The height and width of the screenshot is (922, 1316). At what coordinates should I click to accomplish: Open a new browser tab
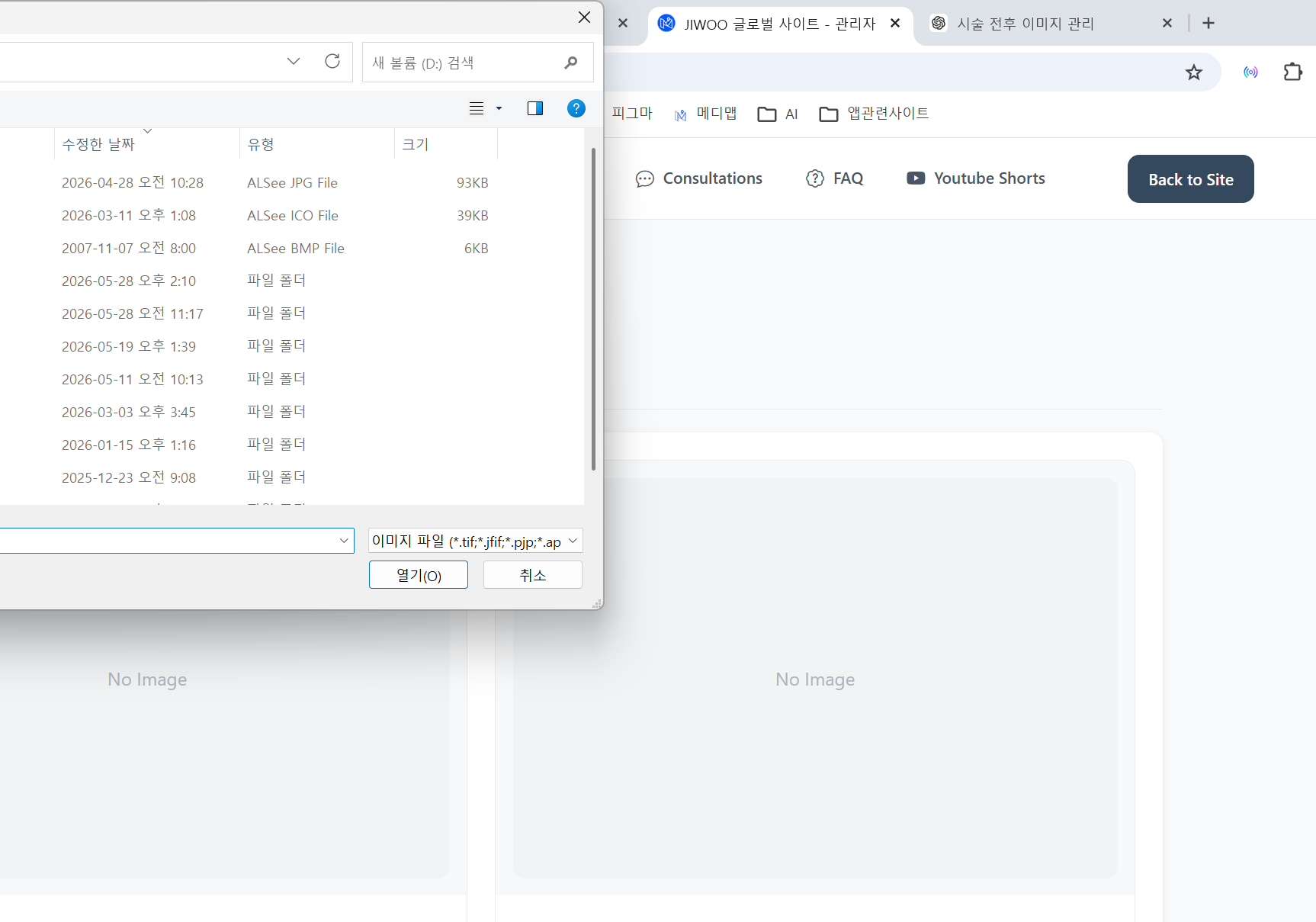click(1208, 23)
